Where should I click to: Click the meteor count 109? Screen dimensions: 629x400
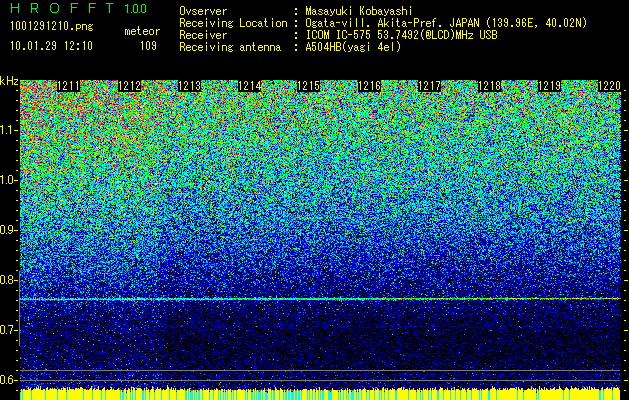click(x=148, y=46)
